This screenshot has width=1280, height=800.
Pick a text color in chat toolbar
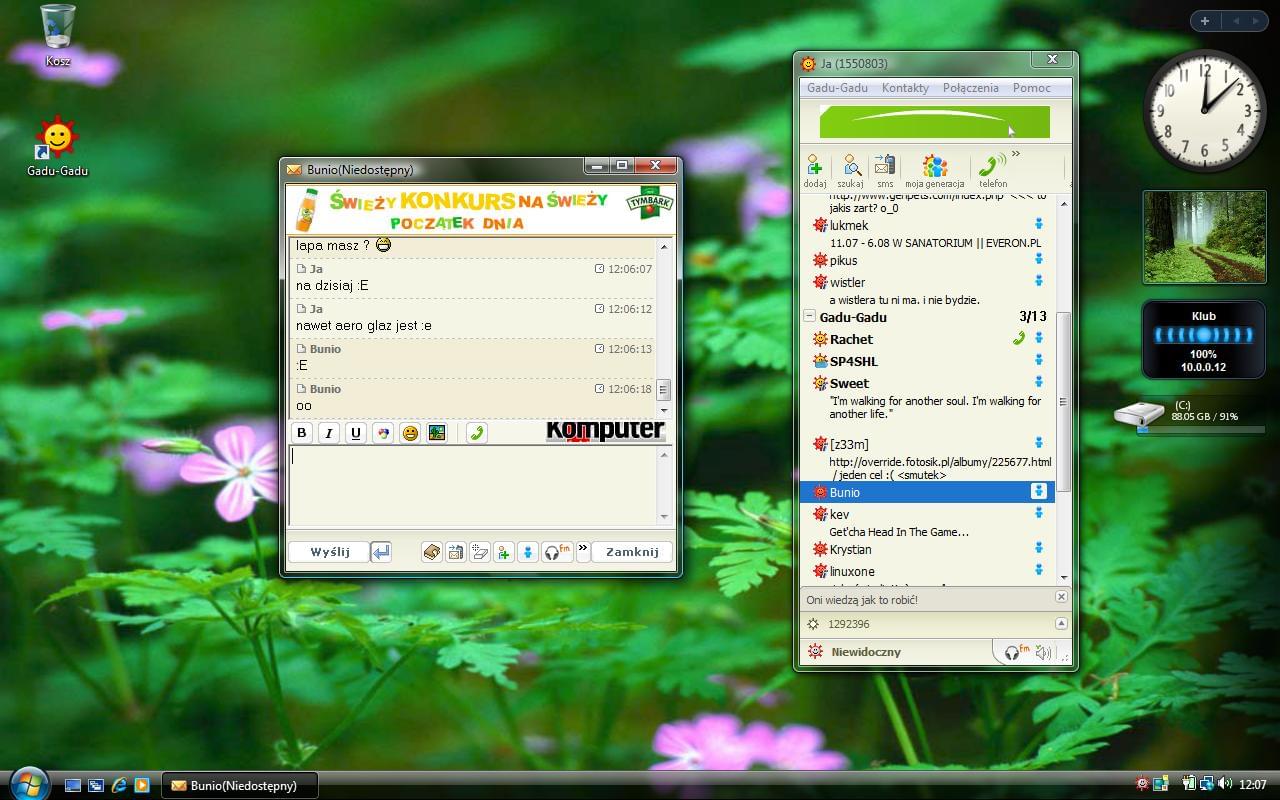click(x=382, y=433)
